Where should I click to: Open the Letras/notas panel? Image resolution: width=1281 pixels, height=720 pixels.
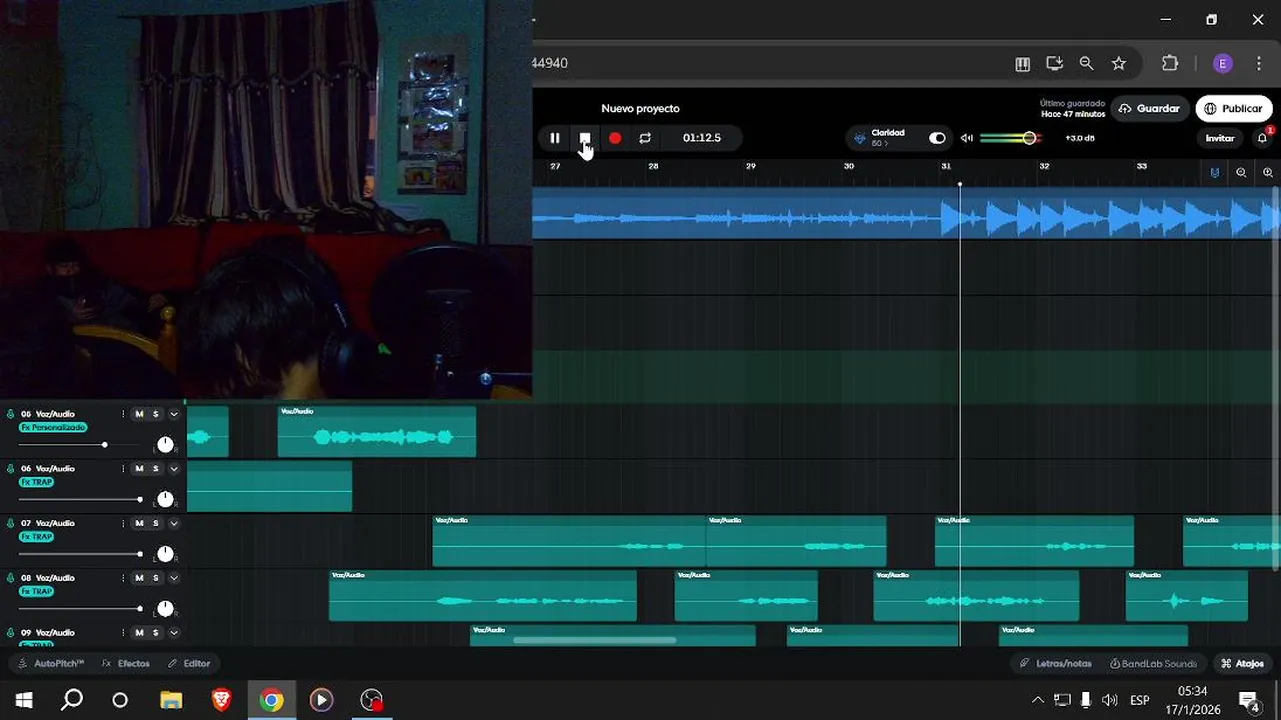click(1056, 663)
